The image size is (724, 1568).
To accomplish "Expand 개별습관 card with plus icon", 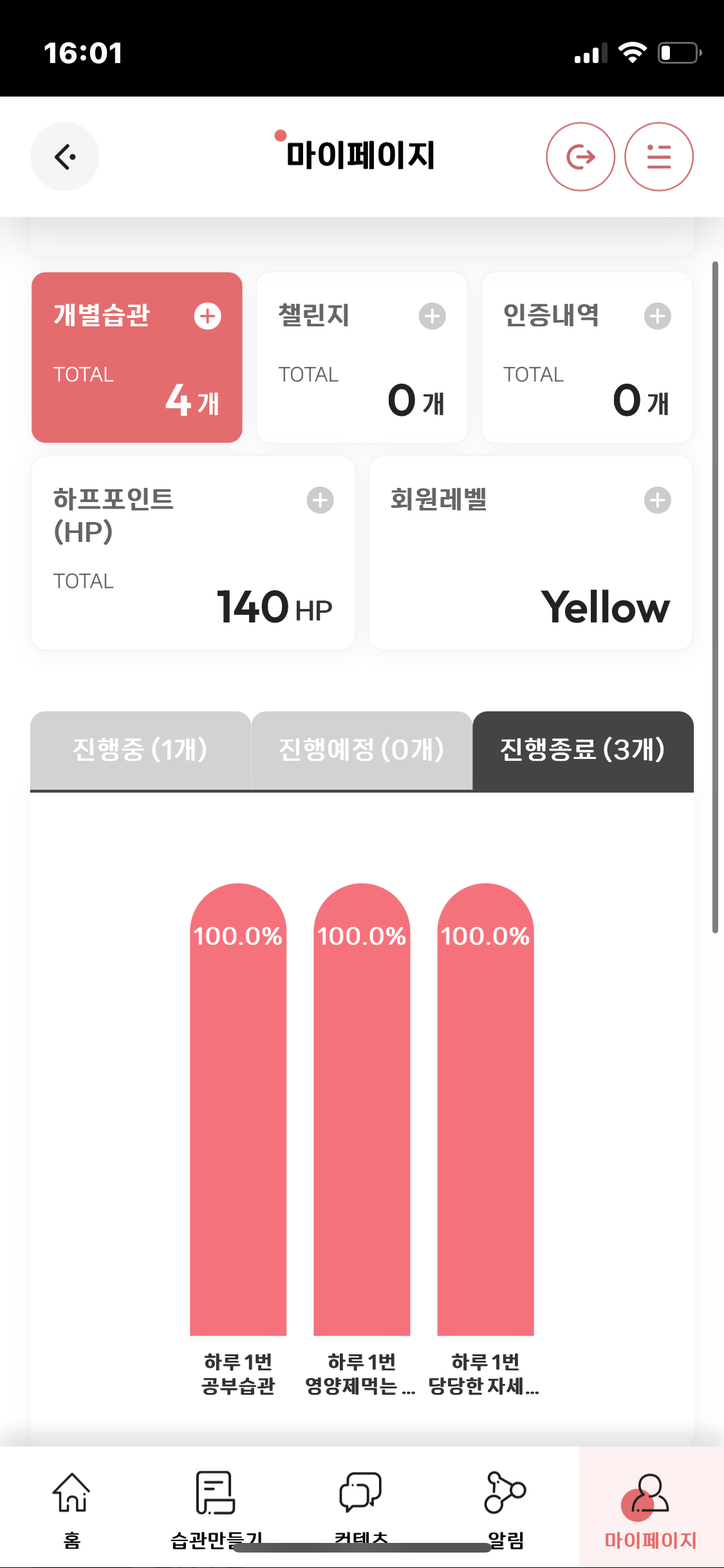I will pos(207,316).
